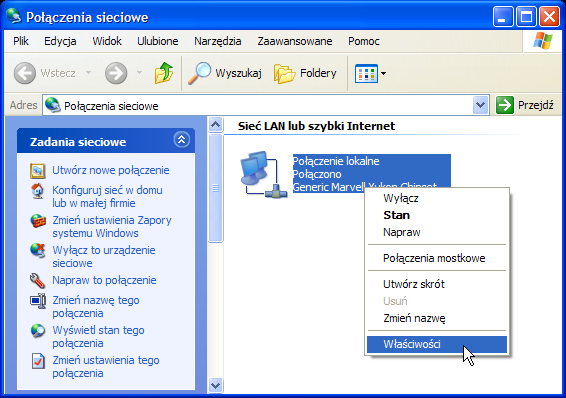This screenshot has width=566, height=398.
Task: Collapse the Zadania sieciowe panel
Action: click(182, 140)
